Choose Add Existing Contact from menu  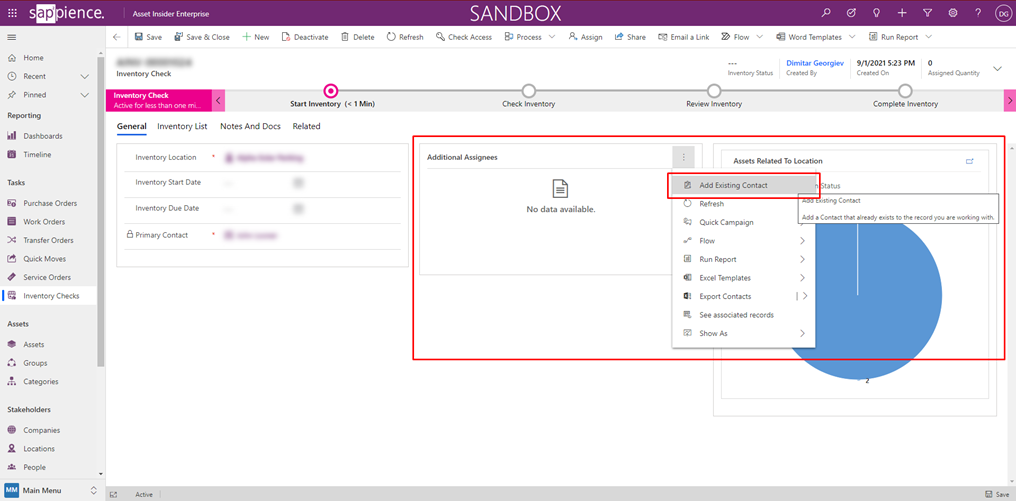[733, 185]
